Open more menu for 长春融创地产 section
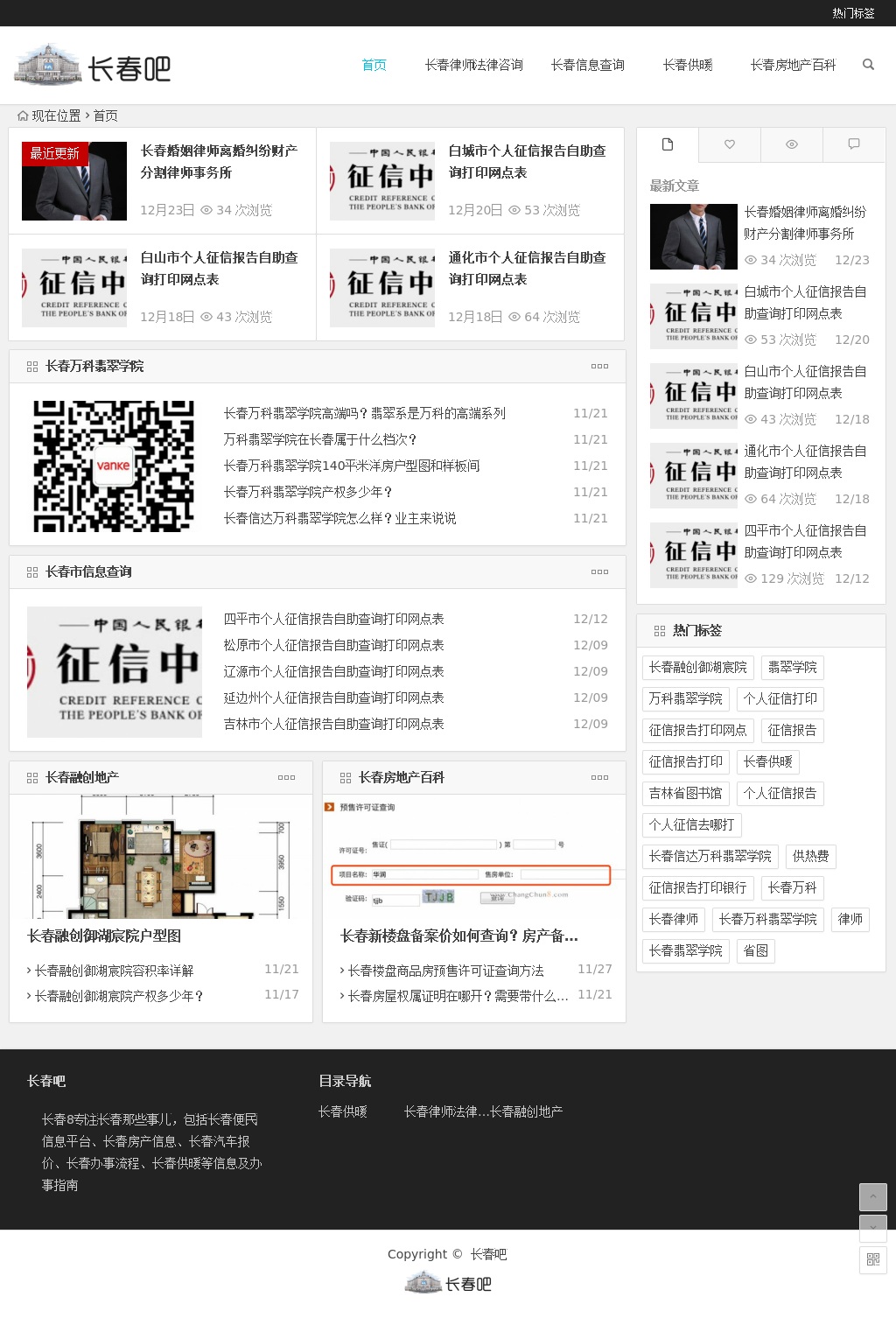Image resolution: width=896 pixels, height=1318 pixels. pos(286,778)
